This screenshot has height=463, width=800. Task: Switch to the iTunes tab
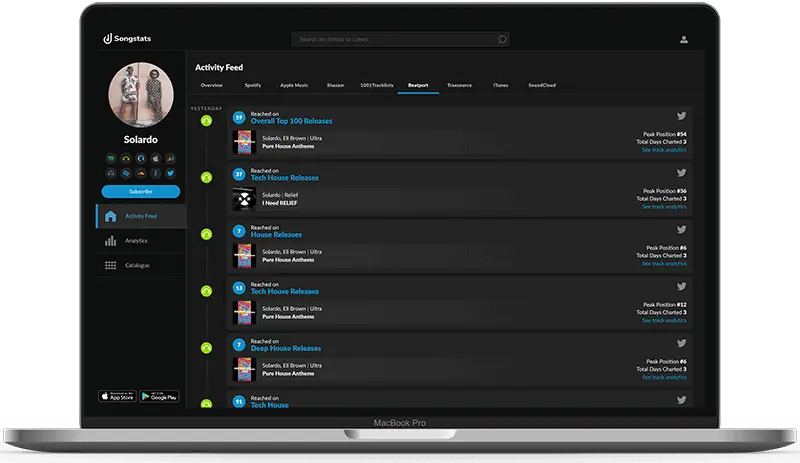click(501, 85)
